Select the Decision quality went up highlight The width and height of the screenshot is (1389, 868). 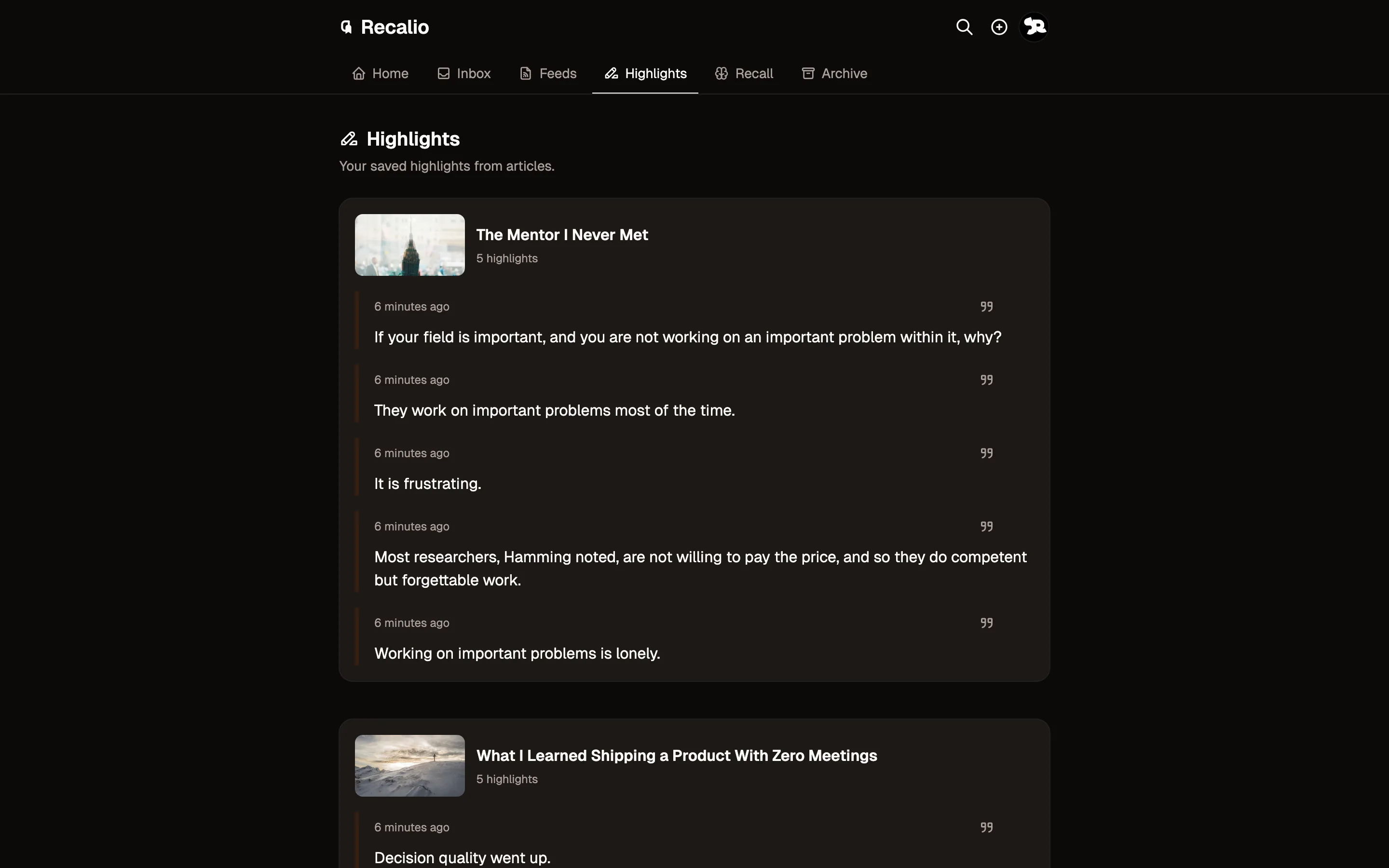462,857
